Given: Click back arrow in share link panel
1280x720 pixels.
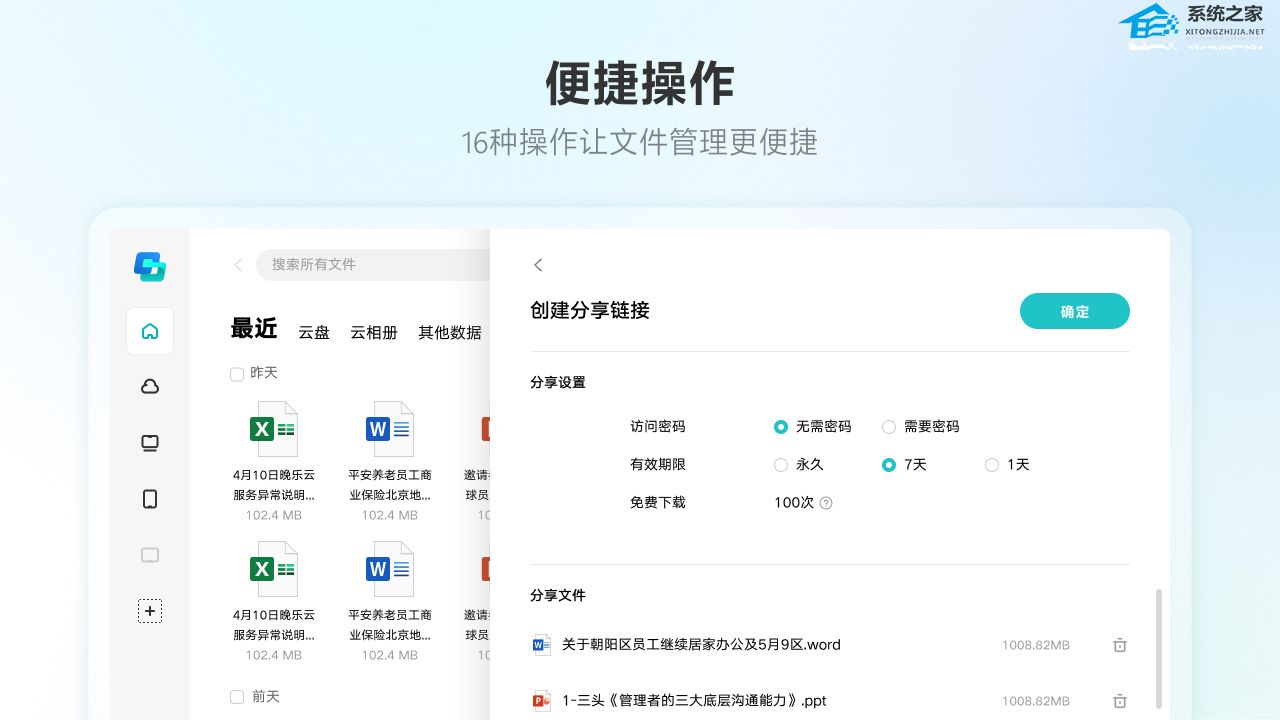Looking at the screenshot, I should click(538, 265).
